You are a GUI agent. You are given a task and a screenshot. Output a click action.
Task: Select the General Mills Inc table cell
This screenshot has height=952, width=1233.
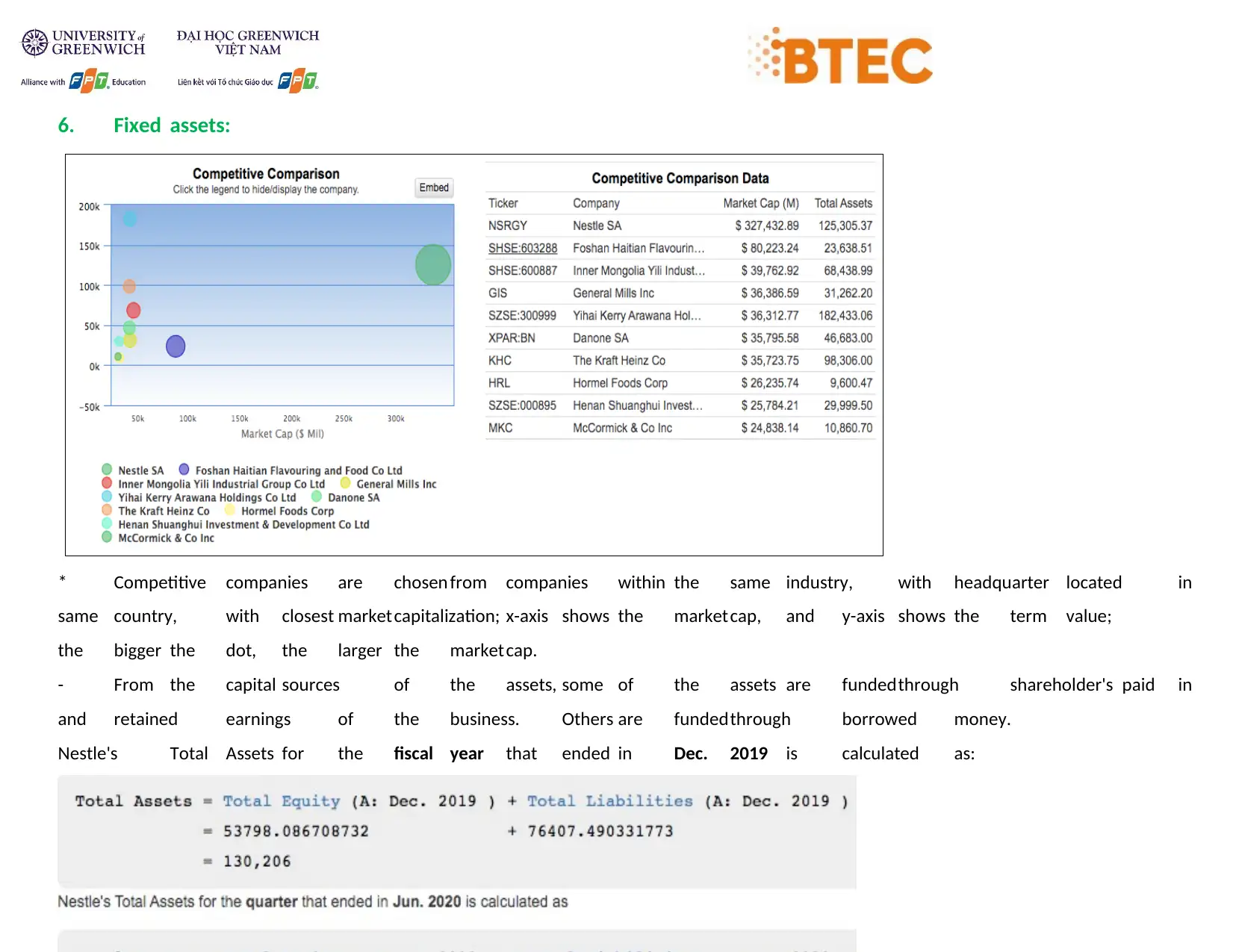click(614, 293)
